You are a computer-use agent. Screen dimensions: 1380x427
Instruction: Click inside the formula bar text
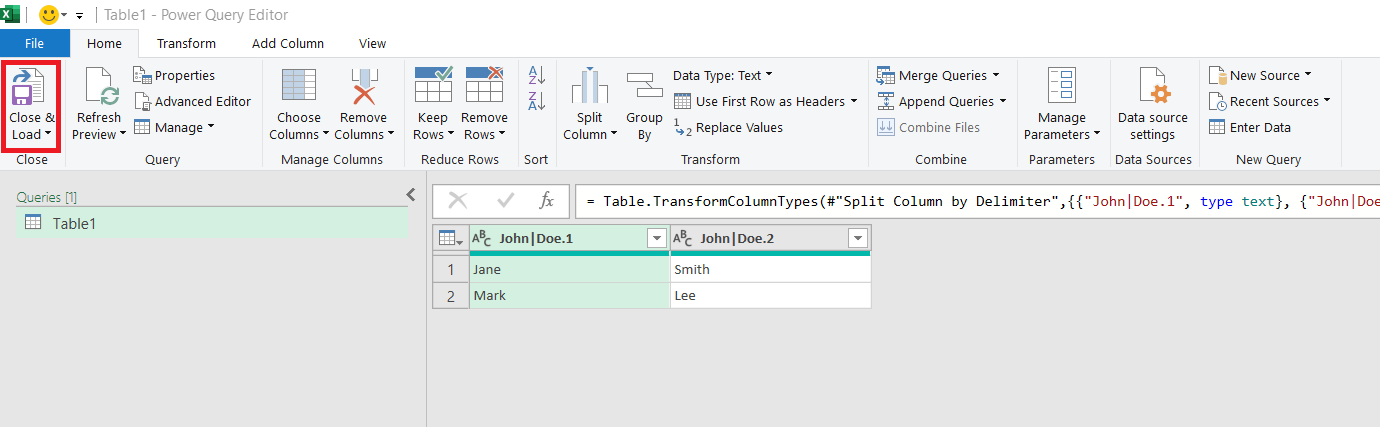(x=978, y=201)
